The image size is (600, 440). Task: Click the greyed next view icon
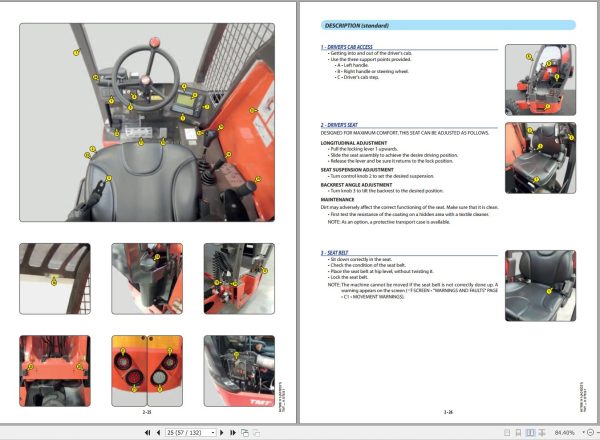(256, 433)
